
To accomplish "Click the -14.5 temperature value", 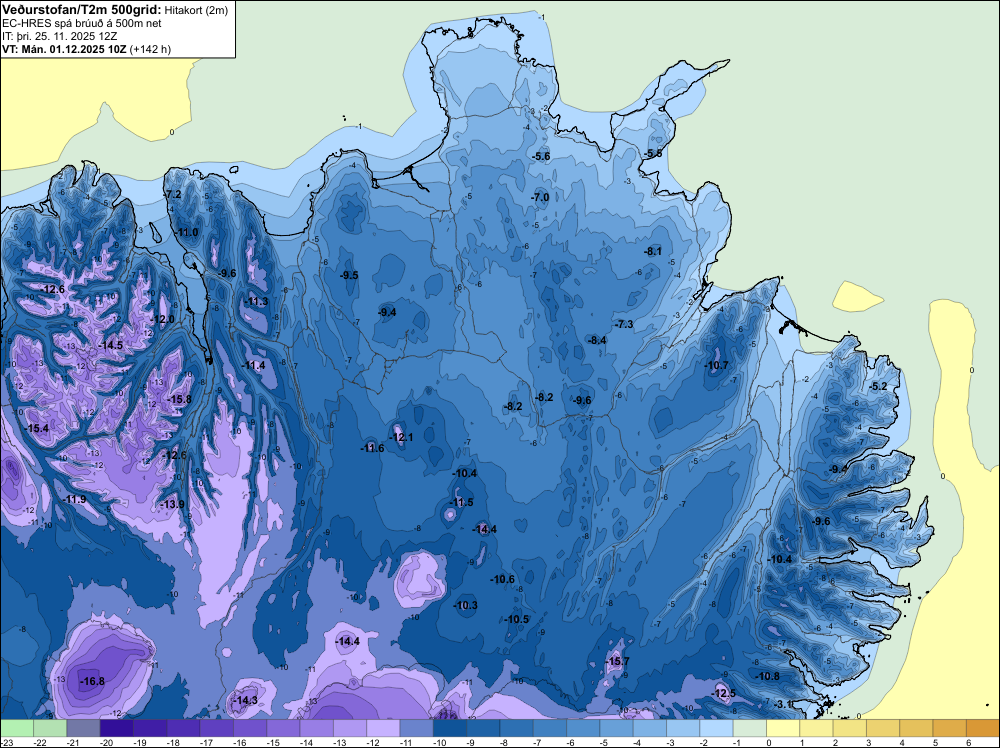I will (x=111, y=345).
